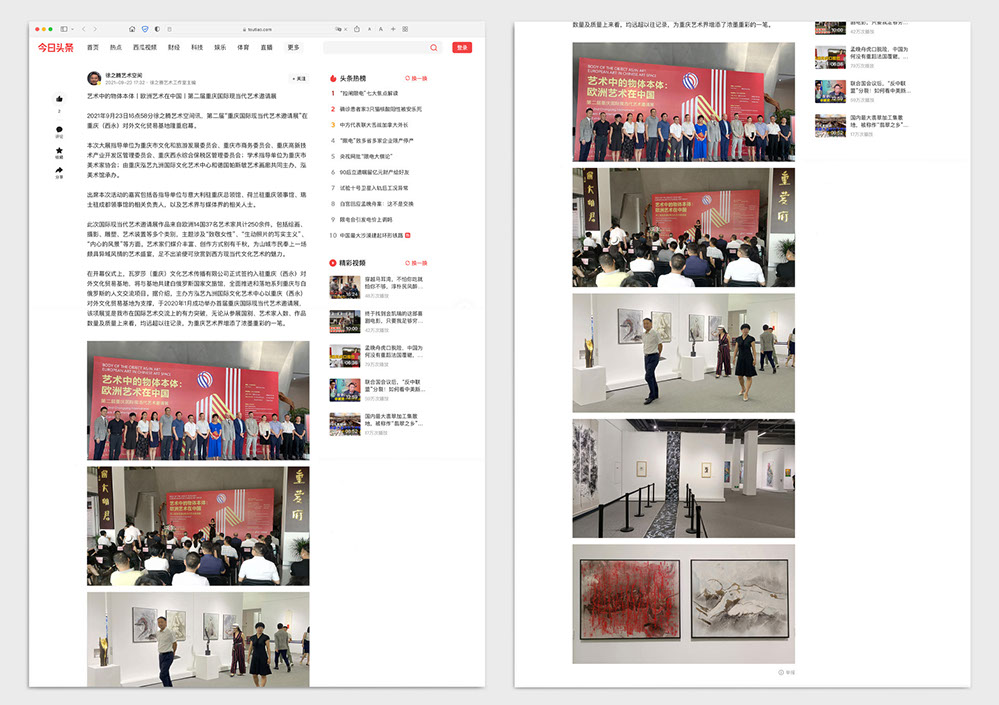This screenshot has width=999, height=705.
Task: Play 联合国会议后 video thumbnail in right page
Action: click(830, 92)
